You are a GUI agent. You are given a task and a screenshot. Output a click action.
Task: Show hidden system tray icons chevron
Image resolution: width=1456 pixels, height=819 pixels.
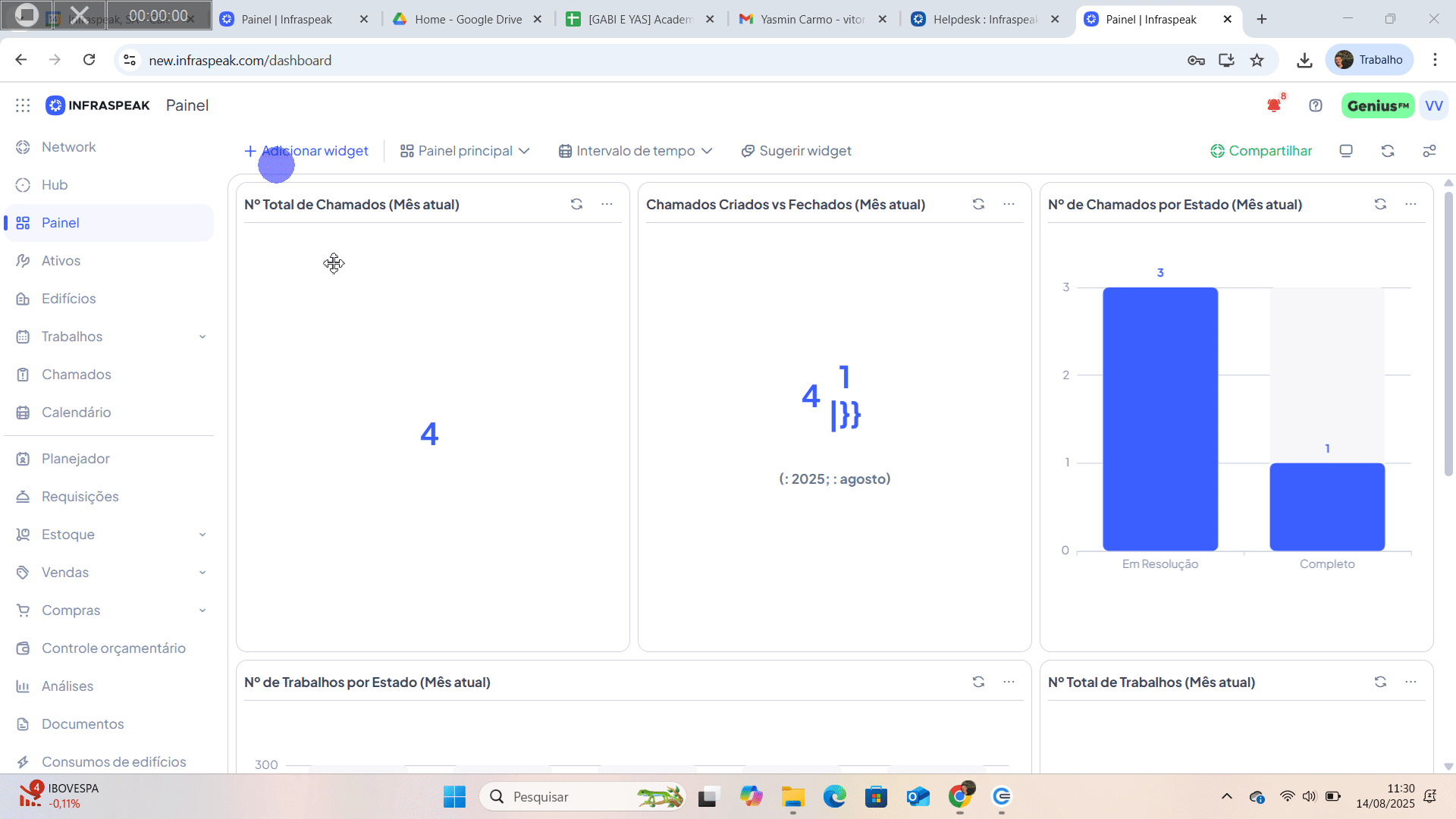point(1226,796)
